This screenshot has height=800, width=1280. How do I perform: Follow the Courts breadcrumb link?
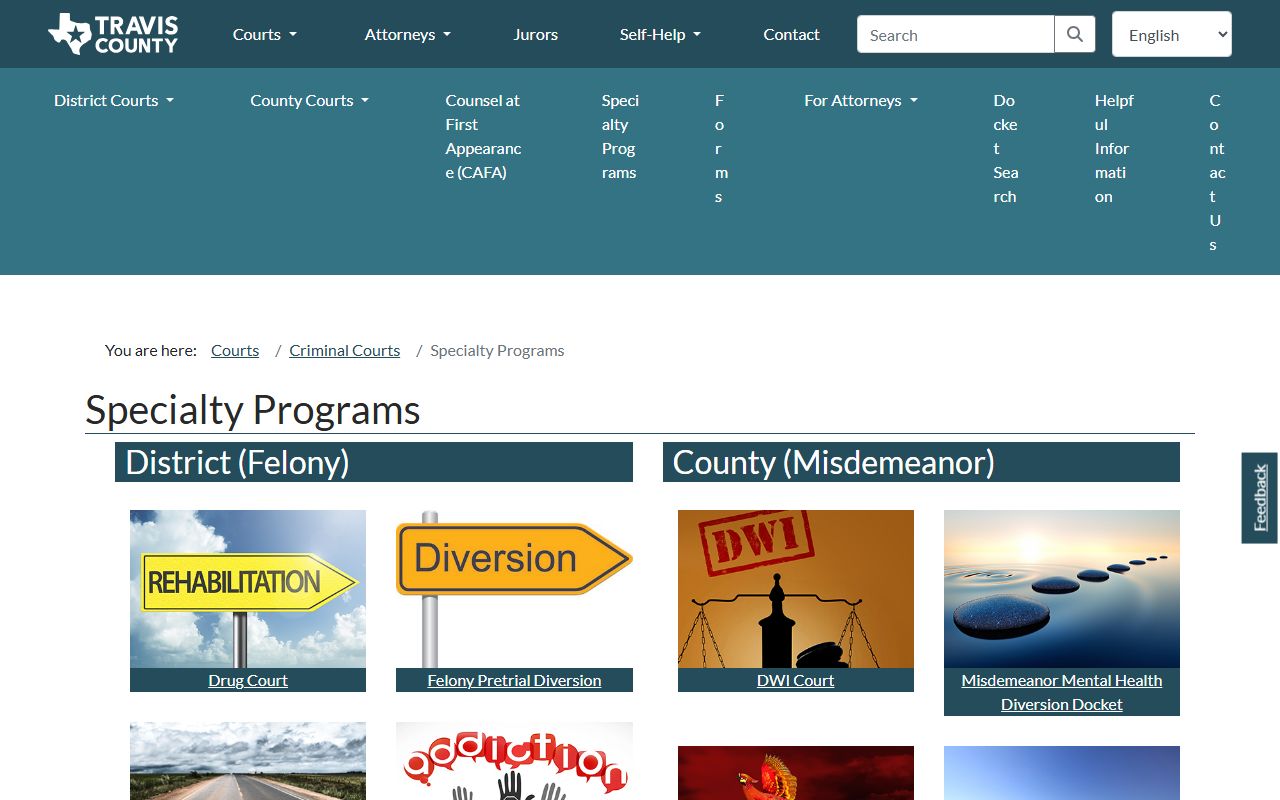click(235, 350)
